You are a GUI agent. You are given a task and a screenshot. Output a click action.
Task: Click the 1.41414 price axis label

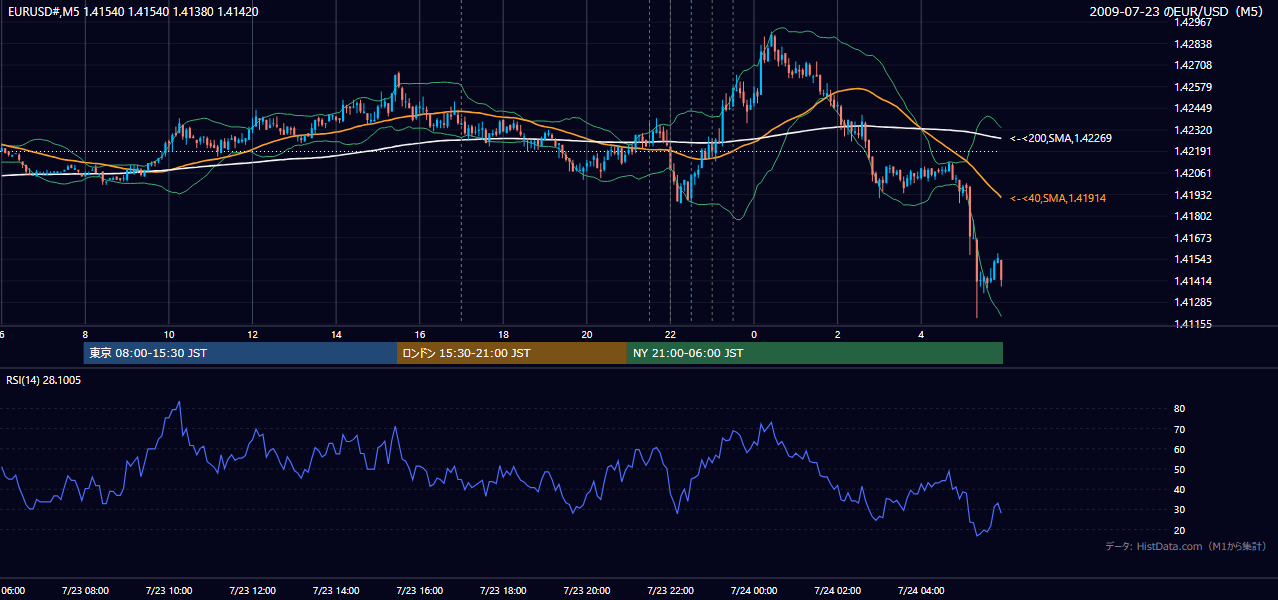[1194, 281]
